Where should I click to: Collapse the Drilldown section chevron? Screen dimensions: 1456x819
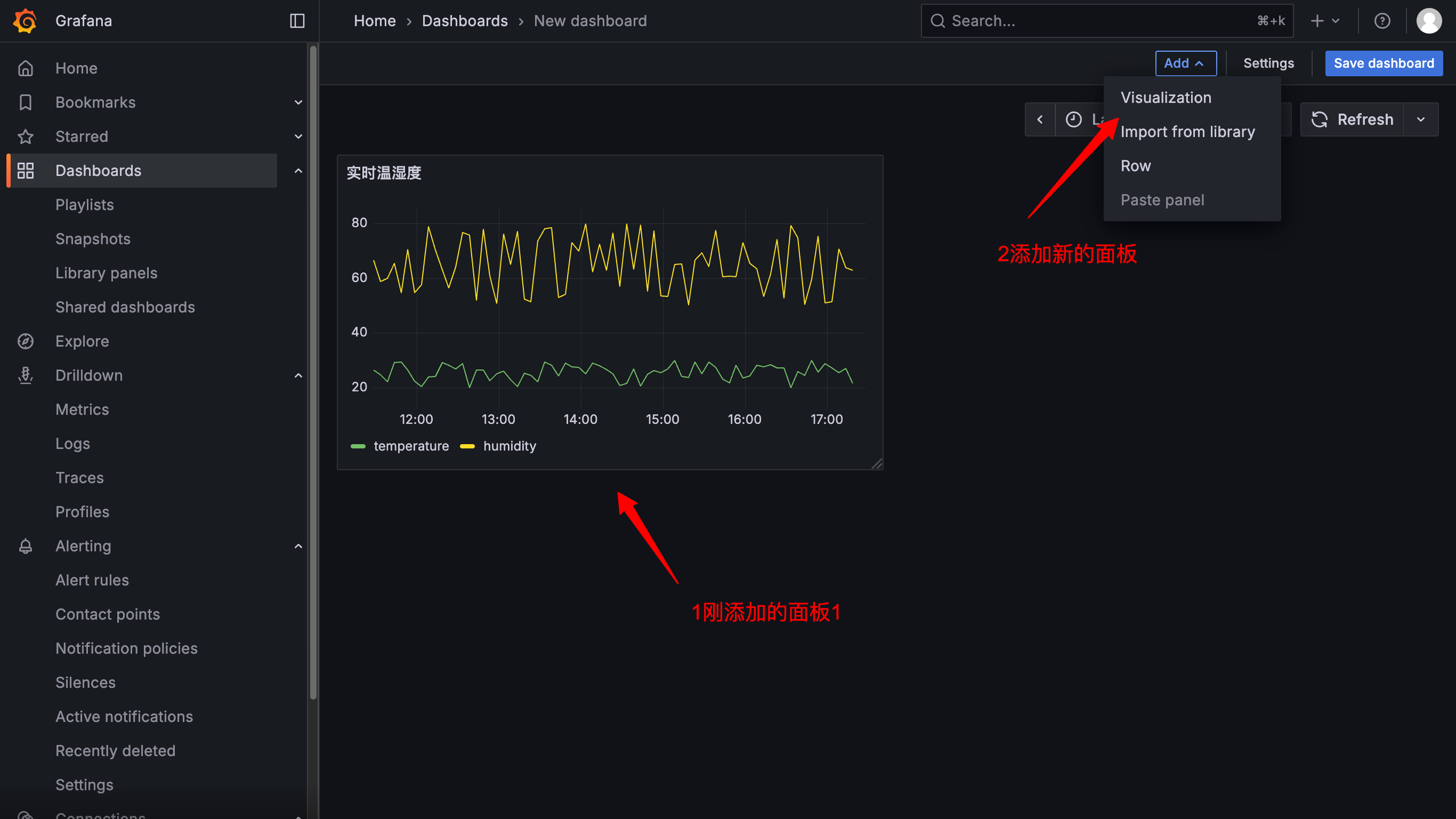click(x=298, y=375)
